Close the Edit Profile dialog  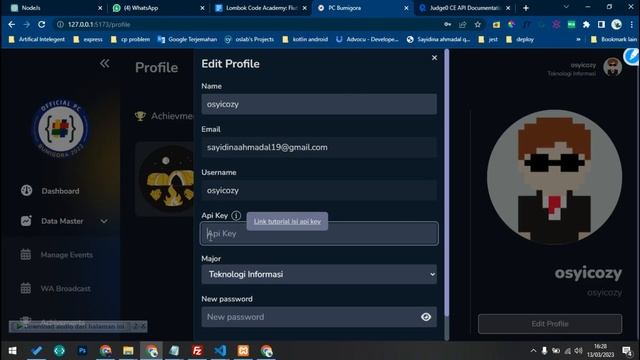[434, 58]
